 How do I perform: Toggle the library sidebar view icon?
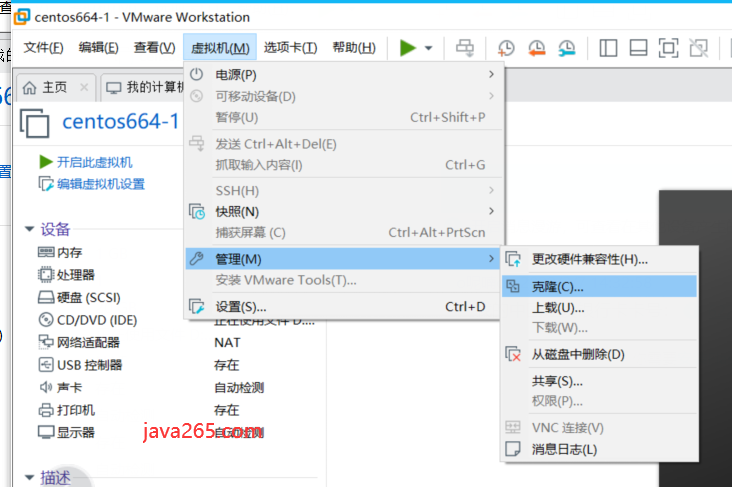tap(608, 48)
